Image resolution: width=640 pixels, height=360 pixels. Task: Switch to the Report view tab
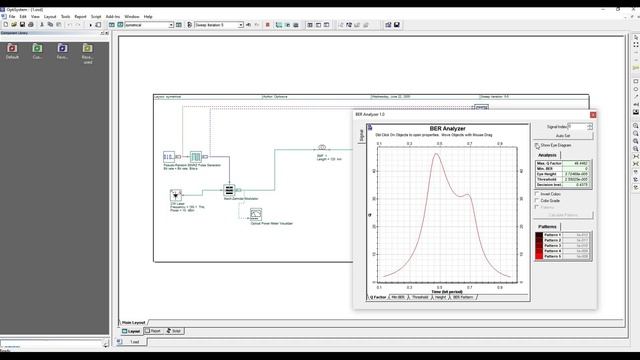(x=153, y=331)
